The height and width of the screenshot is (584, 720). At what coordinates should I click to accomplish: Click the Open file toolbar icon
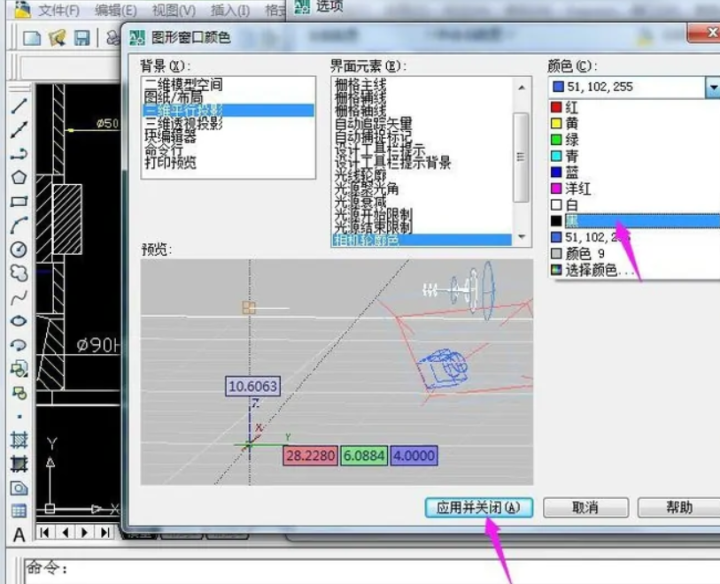(57, 38)
